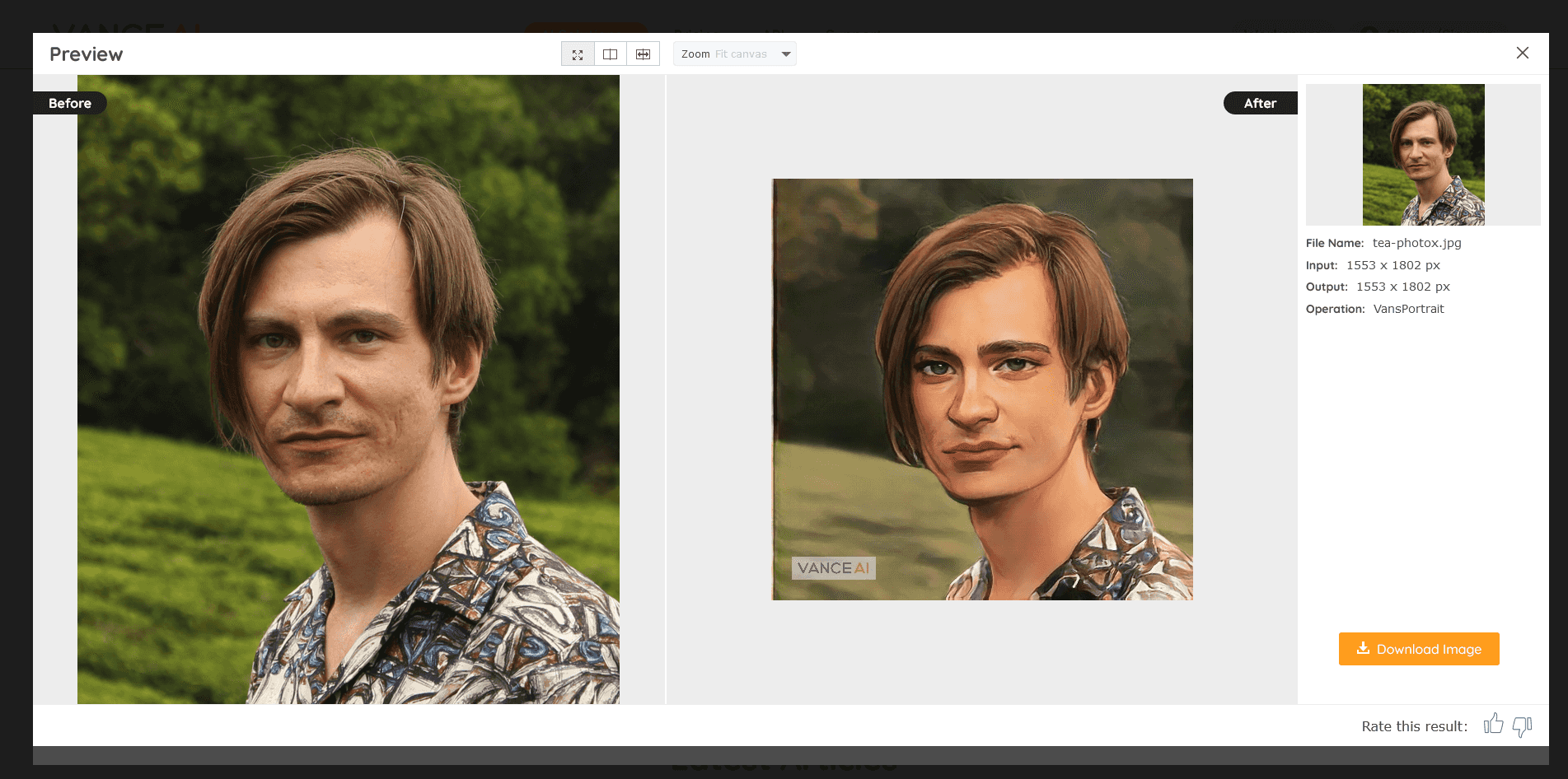The height and width of the screenshot is (779, 1568).
Task: Close the Preview dialog with X
Action: [1522, 53]
